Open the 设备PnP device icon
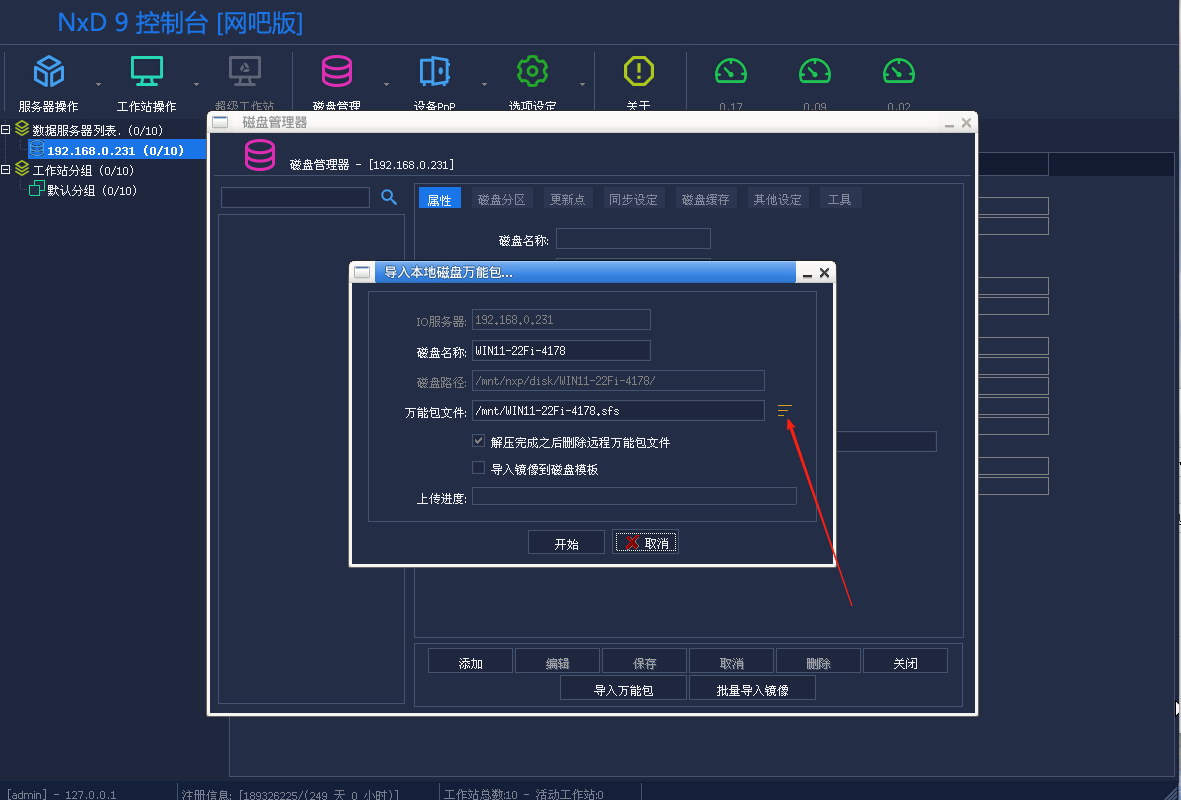The height and width of the screenshot is (800, 1181). coord(433,71)
